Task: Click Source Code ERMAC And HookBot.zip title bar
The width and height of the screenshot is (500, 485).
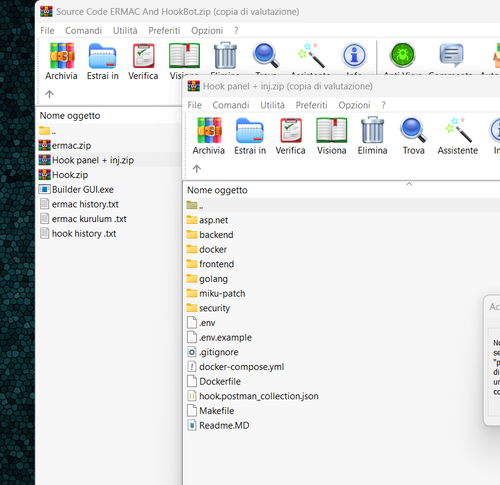Action: (x=267, y=12)
